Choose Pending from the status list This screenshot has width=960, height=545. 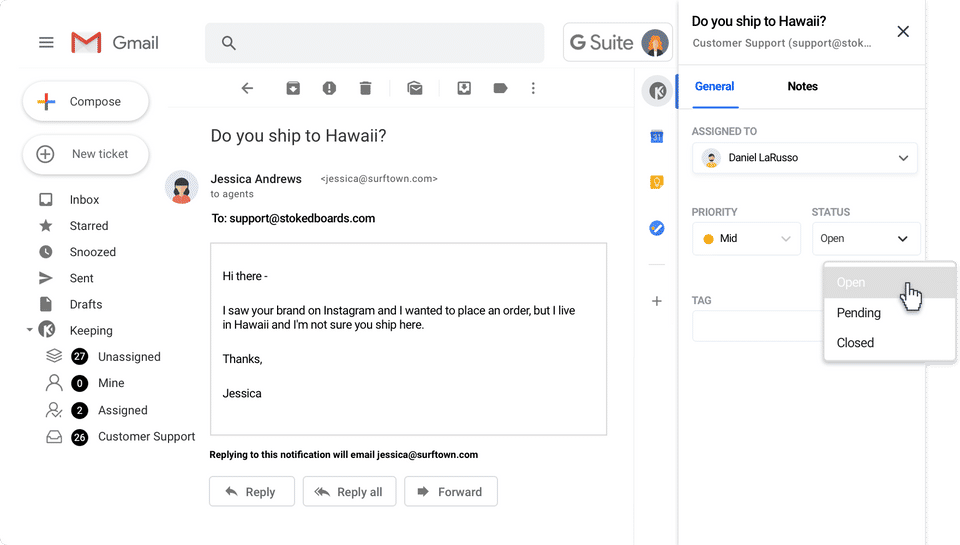click(858, 313)
